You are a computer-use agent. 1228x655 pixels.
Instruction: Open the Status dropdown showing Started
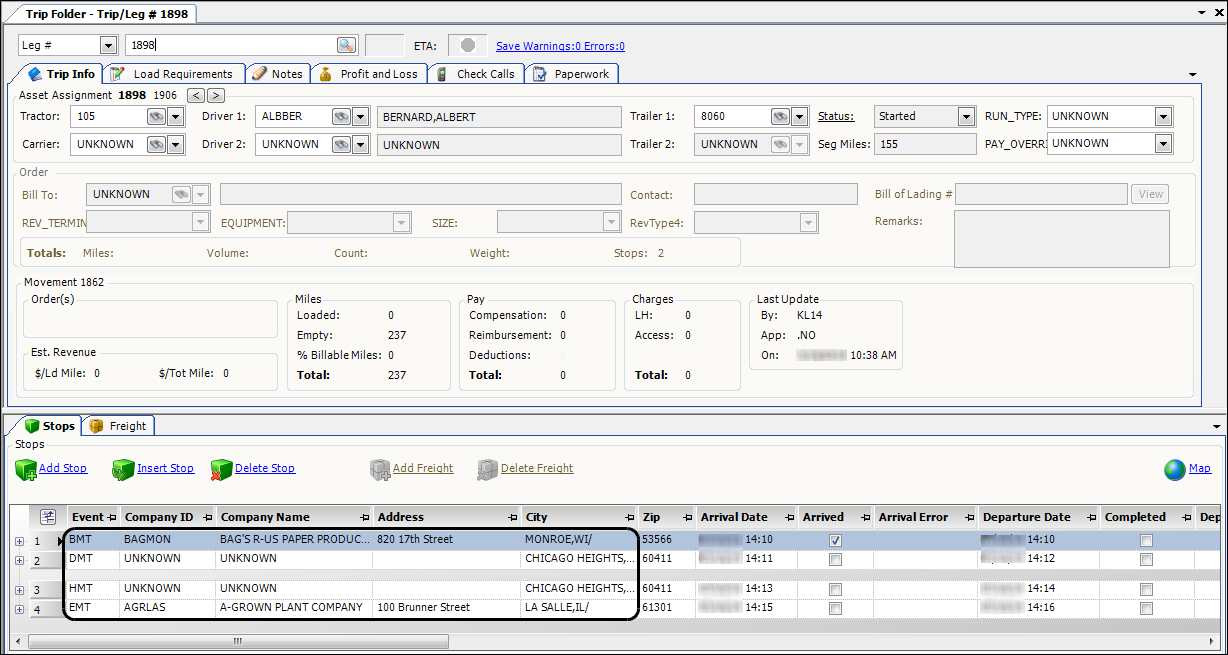(966, 116)
